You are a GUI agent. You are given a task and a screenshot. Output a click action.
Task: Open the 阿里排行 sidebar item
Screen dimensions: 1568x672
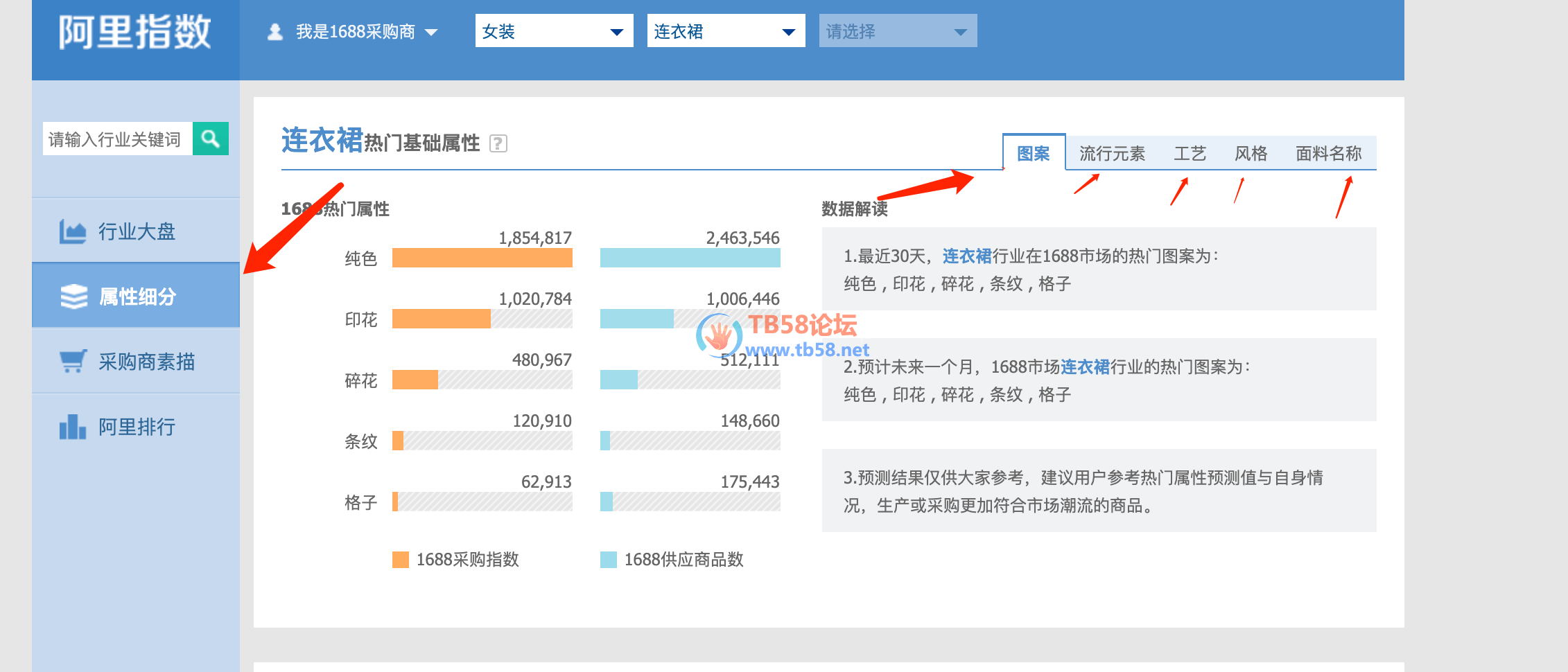click(136, 427)
